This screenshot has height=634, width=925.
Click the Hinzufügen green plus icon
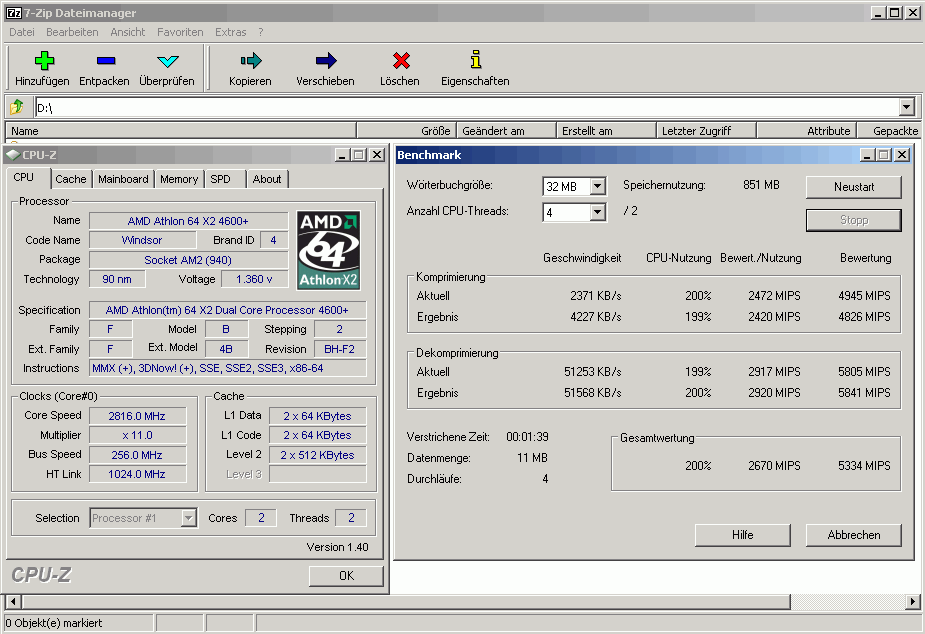[x=44, y=60]
